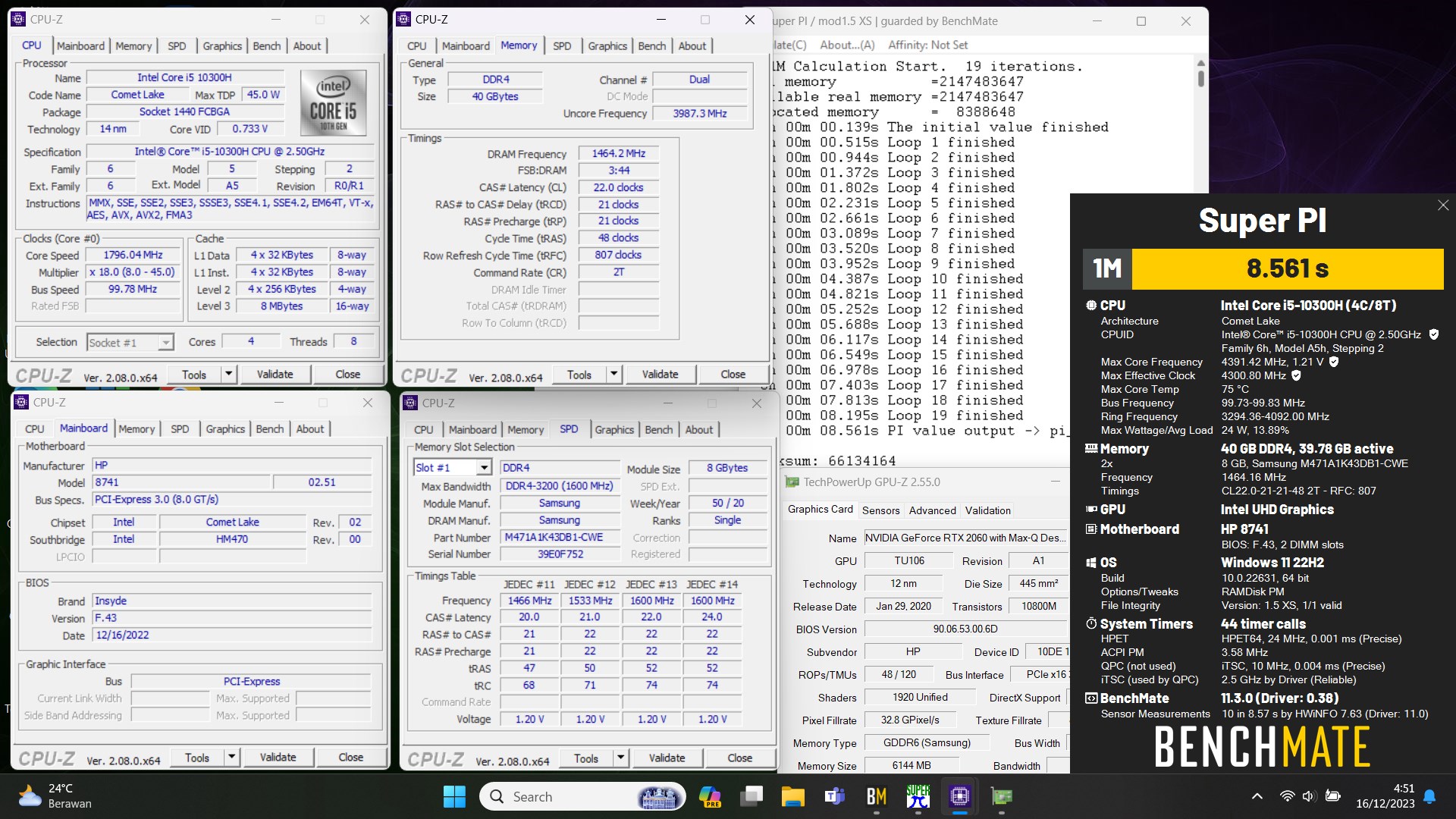Screen dimensions: 1456x819
Task: Click the Close button in the CPU-Z SPD window
Action: click(x=739, y=758)
